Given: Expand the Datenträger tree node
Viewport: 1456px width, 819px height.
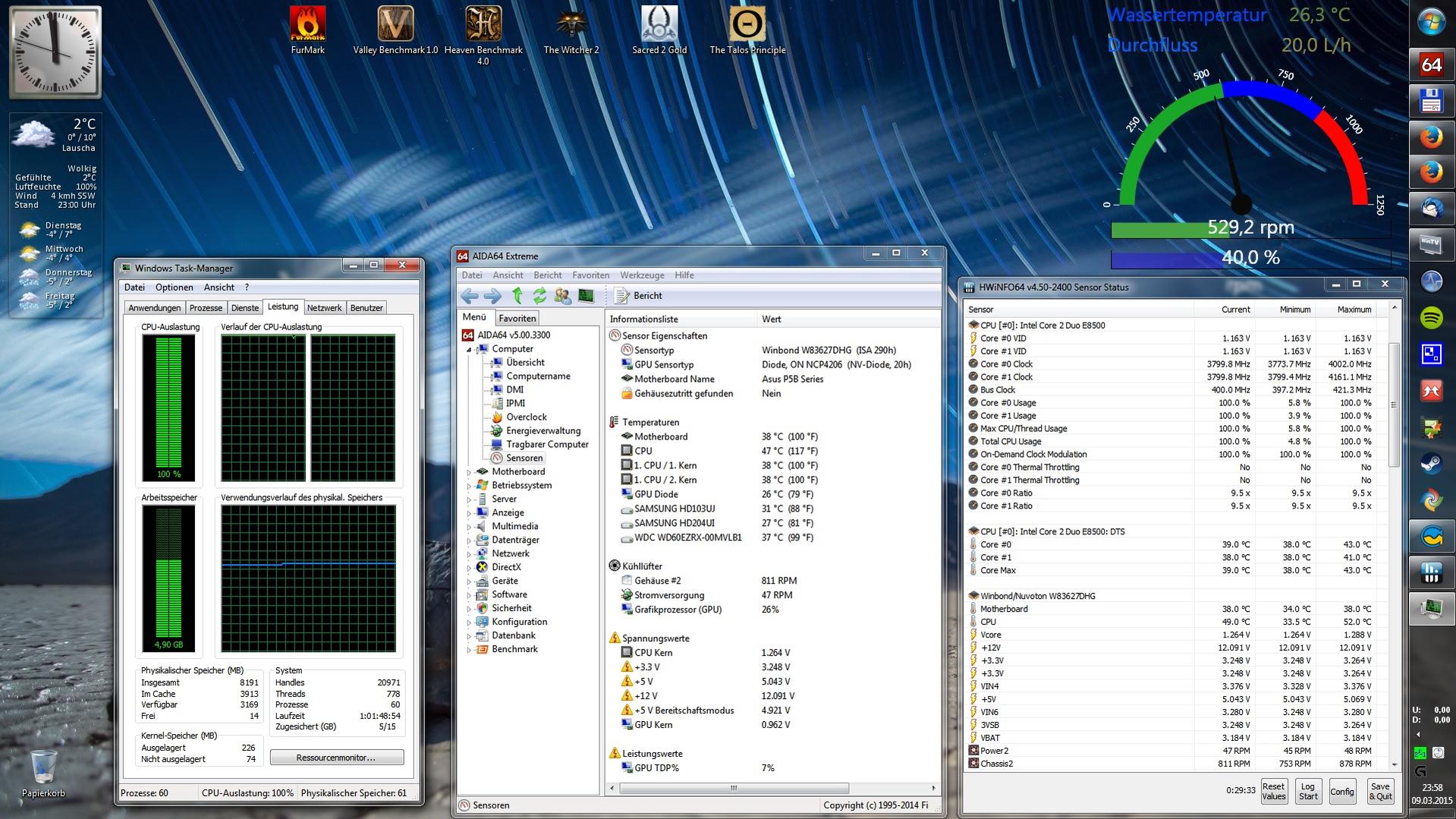Looking at the screenshot, I should [469, 540].
